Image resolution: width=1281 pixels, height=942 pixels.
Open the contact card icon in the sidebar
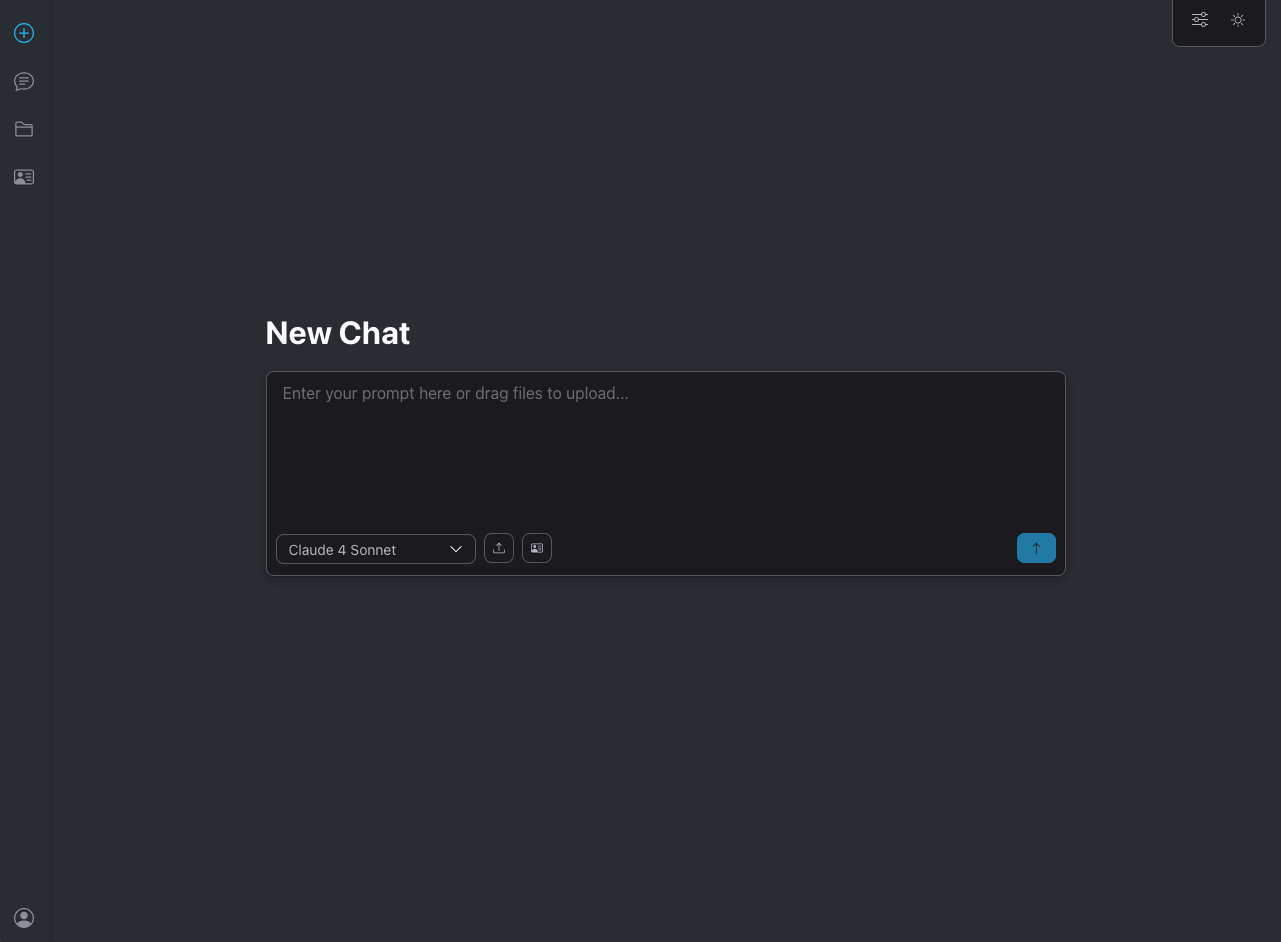coord(24,177)
